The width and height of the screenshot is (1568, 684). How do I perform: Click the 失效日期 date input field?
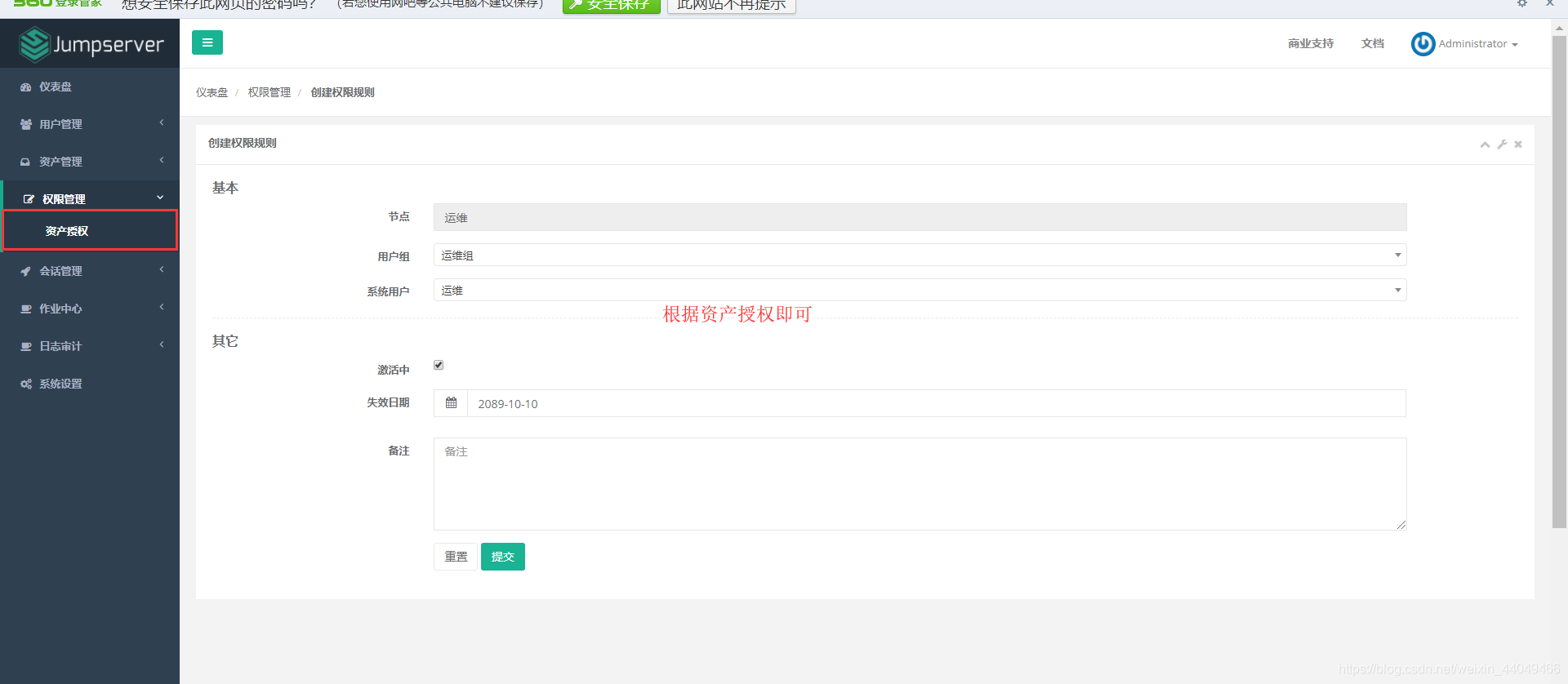[x=936, y=403]
